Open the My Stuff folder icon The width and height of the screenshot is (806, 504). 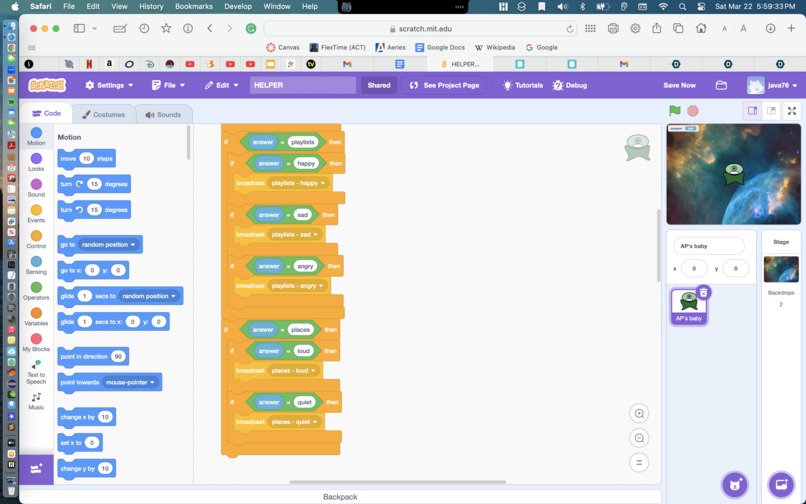coord(721,85)
